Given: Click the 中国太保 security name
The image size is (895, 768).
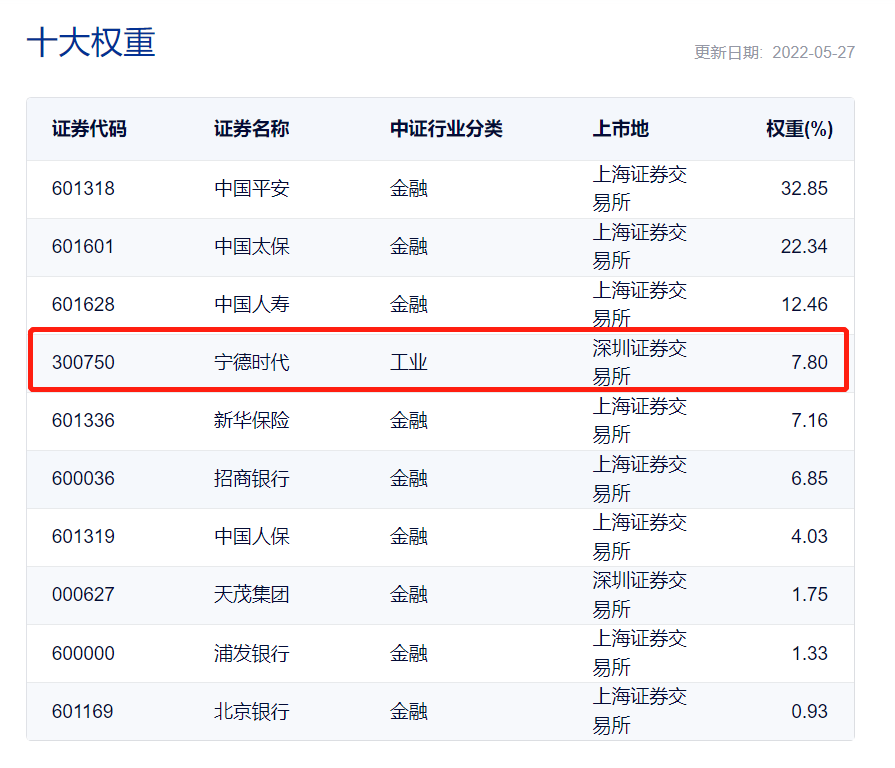Looking at the screenshot, I should [251, 246].
